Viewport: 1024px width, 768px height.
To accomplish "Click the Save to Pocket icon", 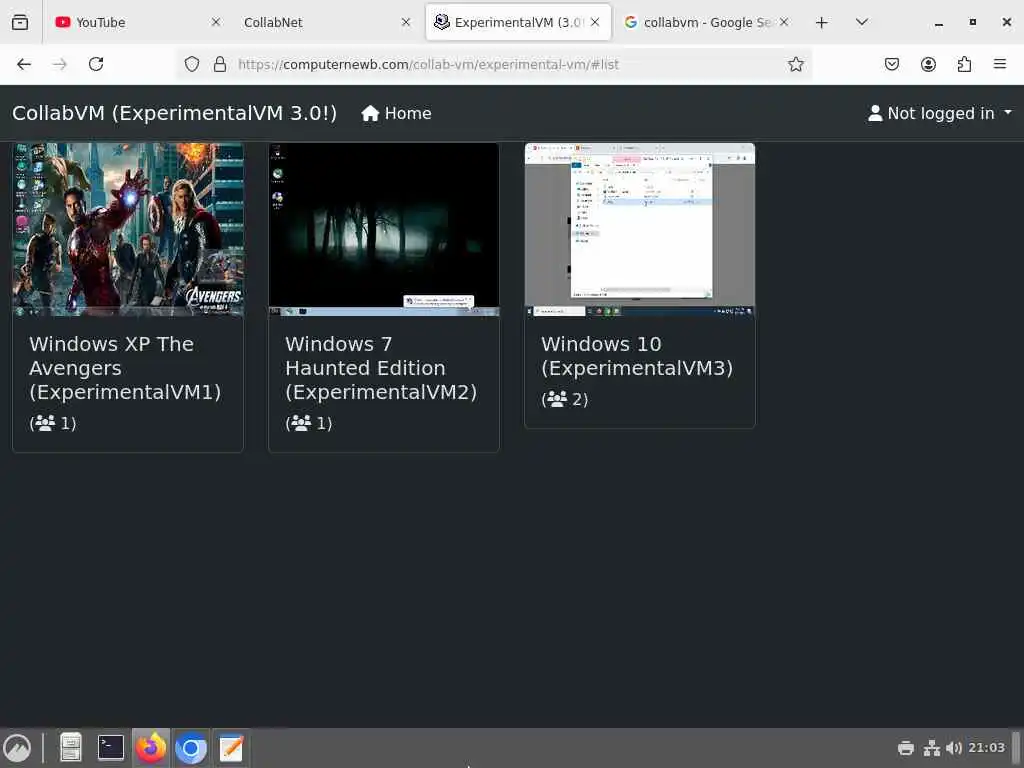I will point(891,64).
